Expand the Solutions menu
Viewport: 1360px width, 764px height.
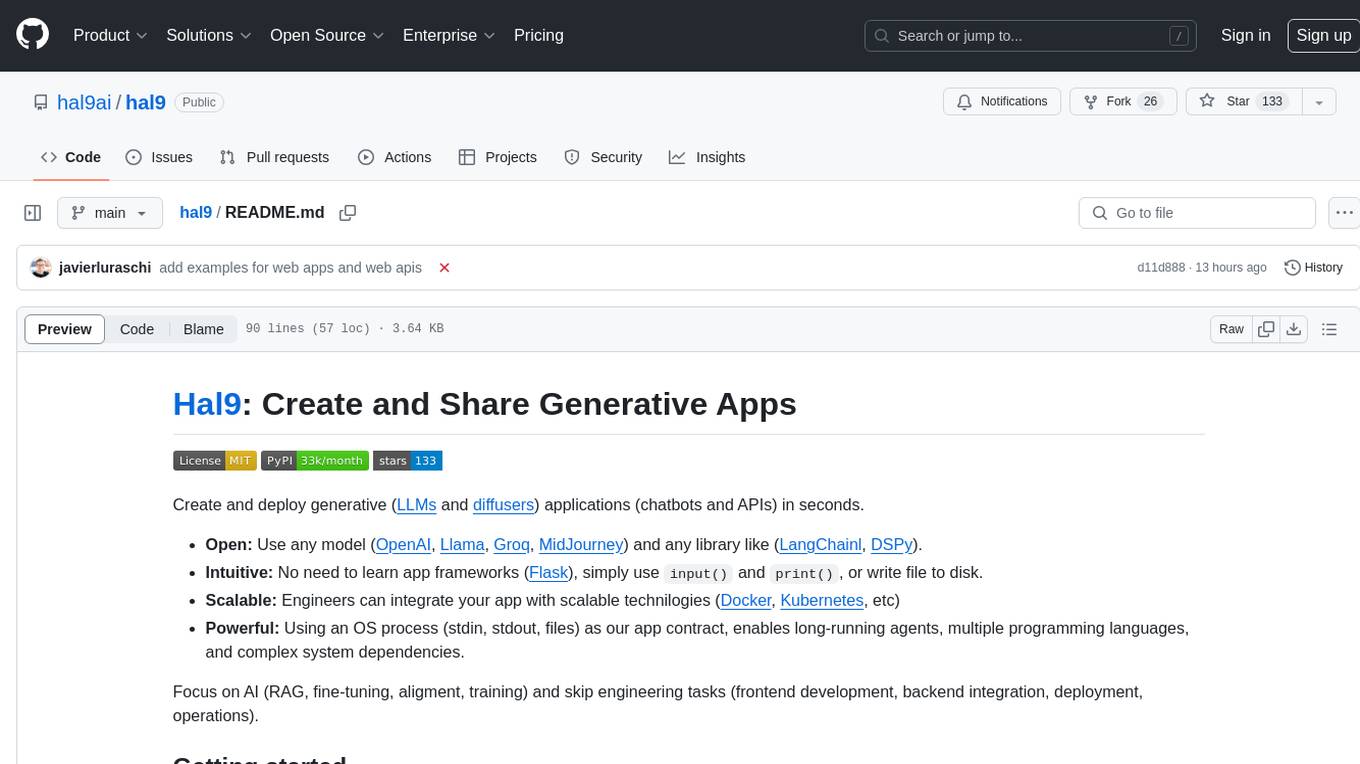tap(209, 35)
